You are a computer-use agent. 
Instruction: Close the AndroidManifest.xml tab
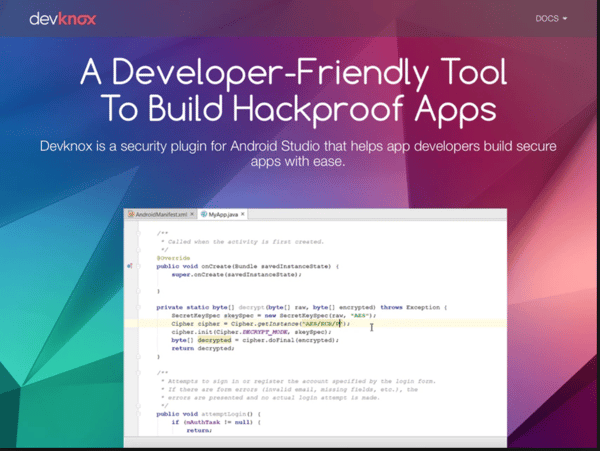pyautogui.click(x=191, y=214)
